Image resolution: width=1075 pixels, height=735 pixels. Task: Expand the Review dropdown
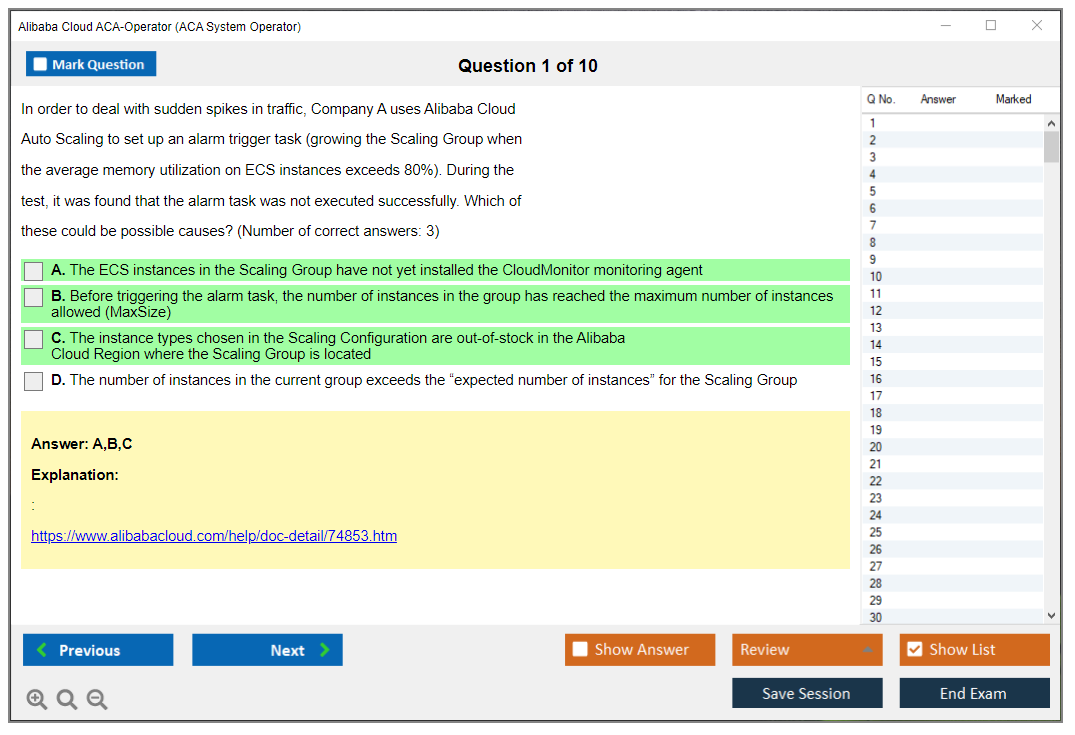tap(866, 650)
